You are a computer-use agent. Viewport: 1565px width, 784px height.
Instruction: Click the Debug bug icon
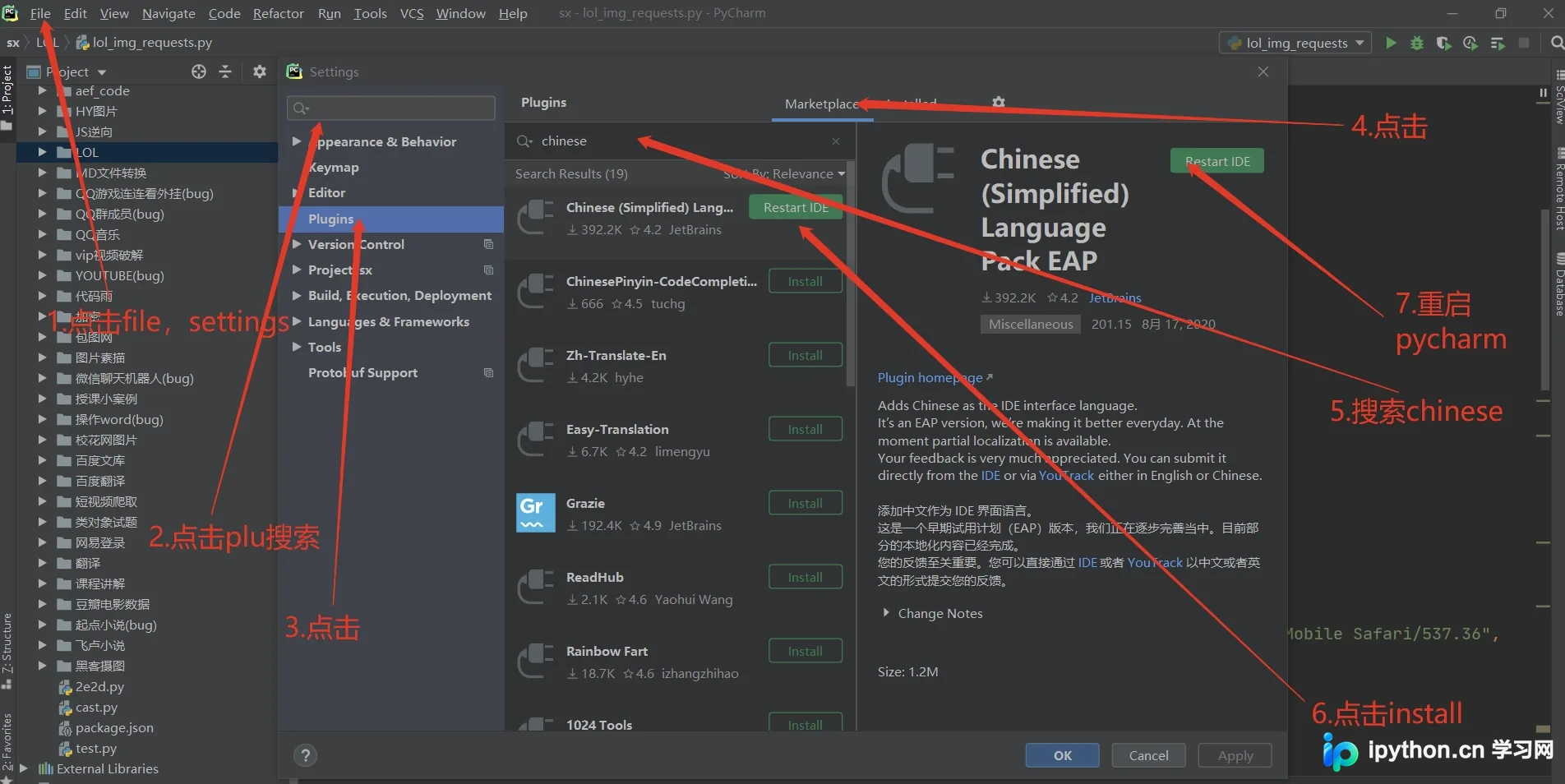(x=1417, y=43)
